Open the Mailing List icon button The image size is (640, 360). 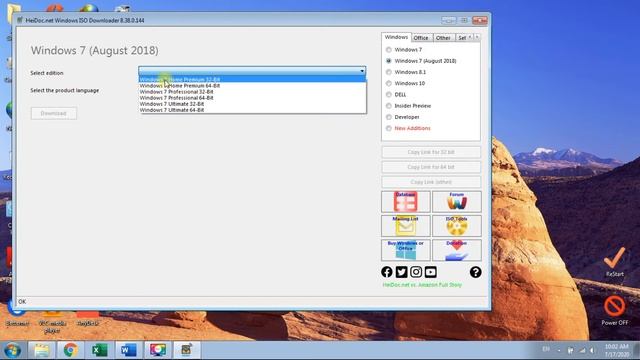(405, 226)
